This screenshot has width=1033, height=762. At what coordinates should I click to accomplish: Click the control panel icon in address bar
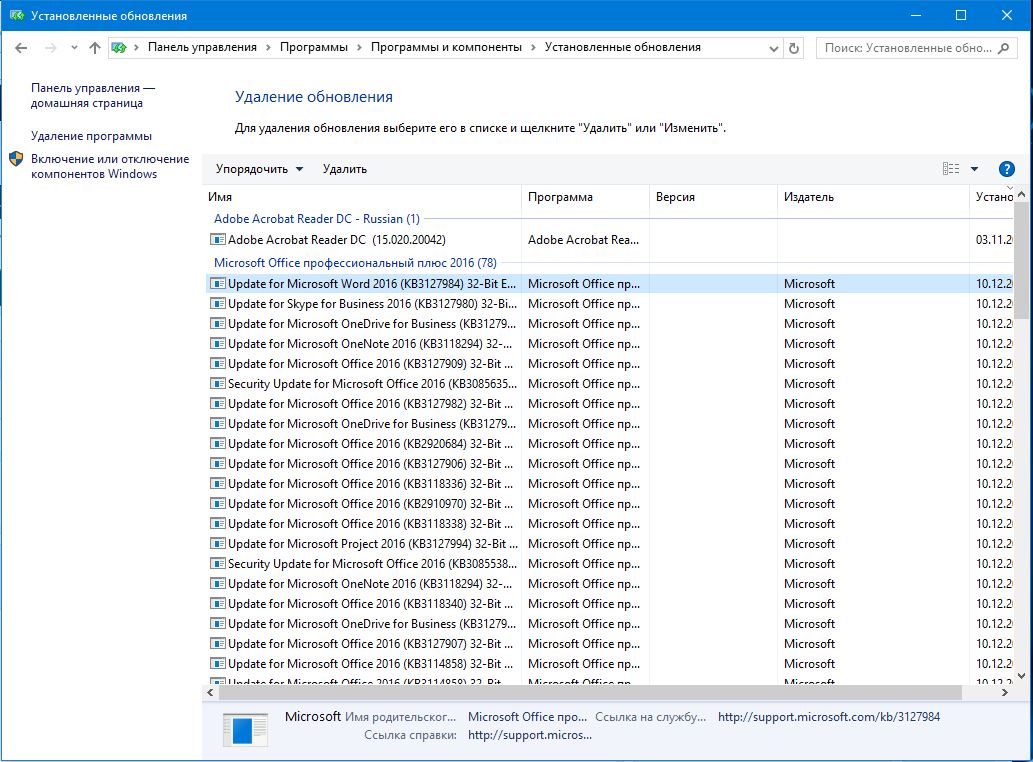120,47
